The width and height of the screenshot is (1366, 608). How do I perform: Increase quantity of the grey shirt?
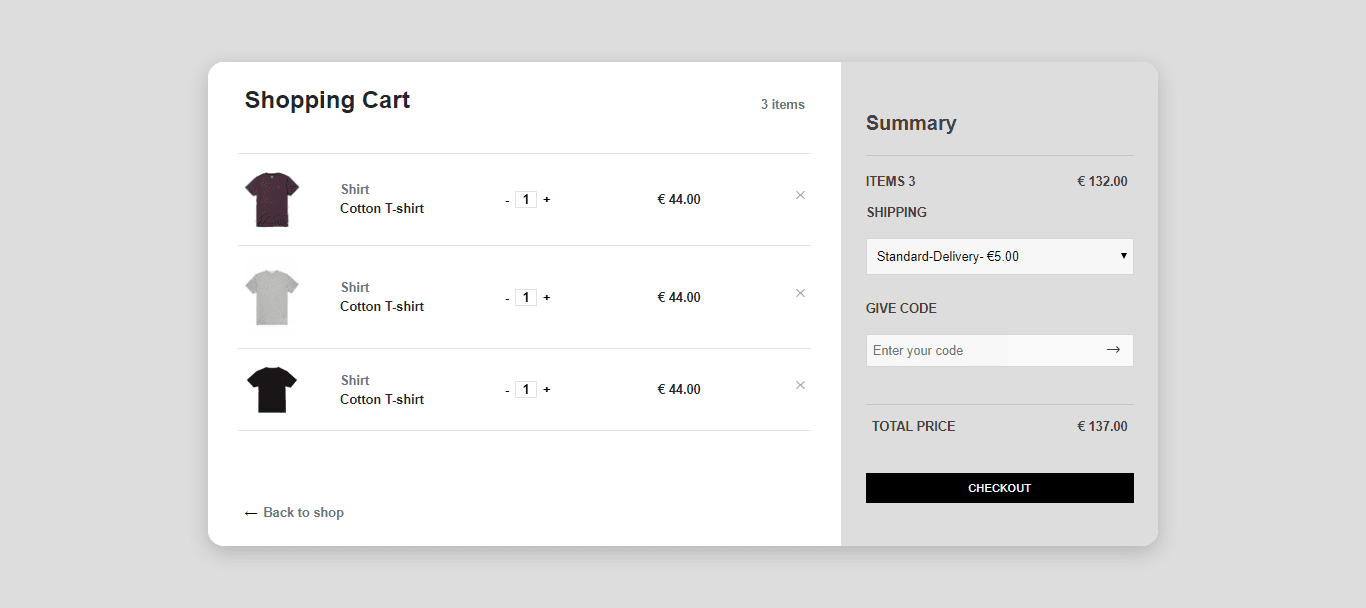pos(546,297)
